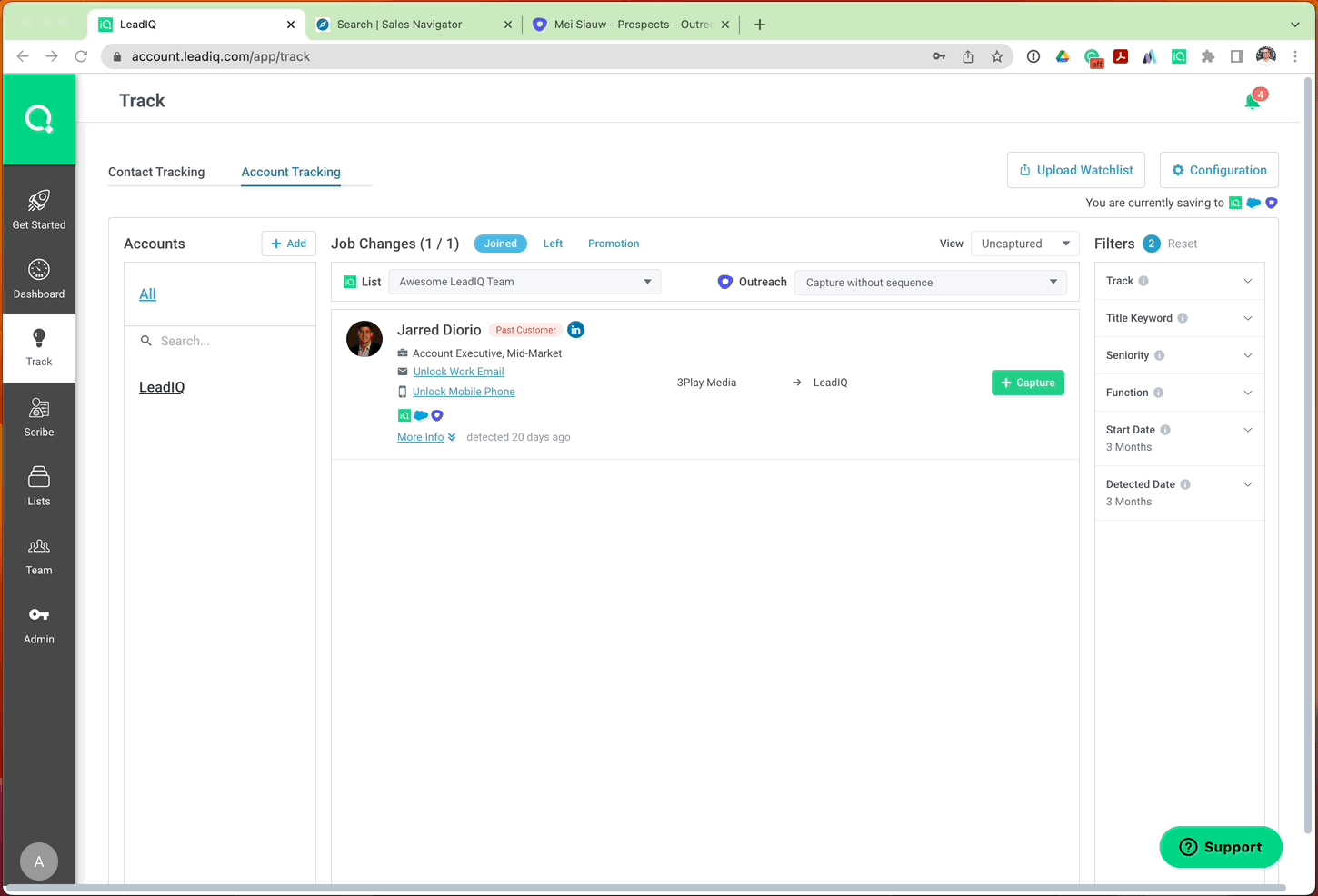Toggle the Promotion job changes filter
This screenshot has width=1318, height=896.
tap(614, 244)
